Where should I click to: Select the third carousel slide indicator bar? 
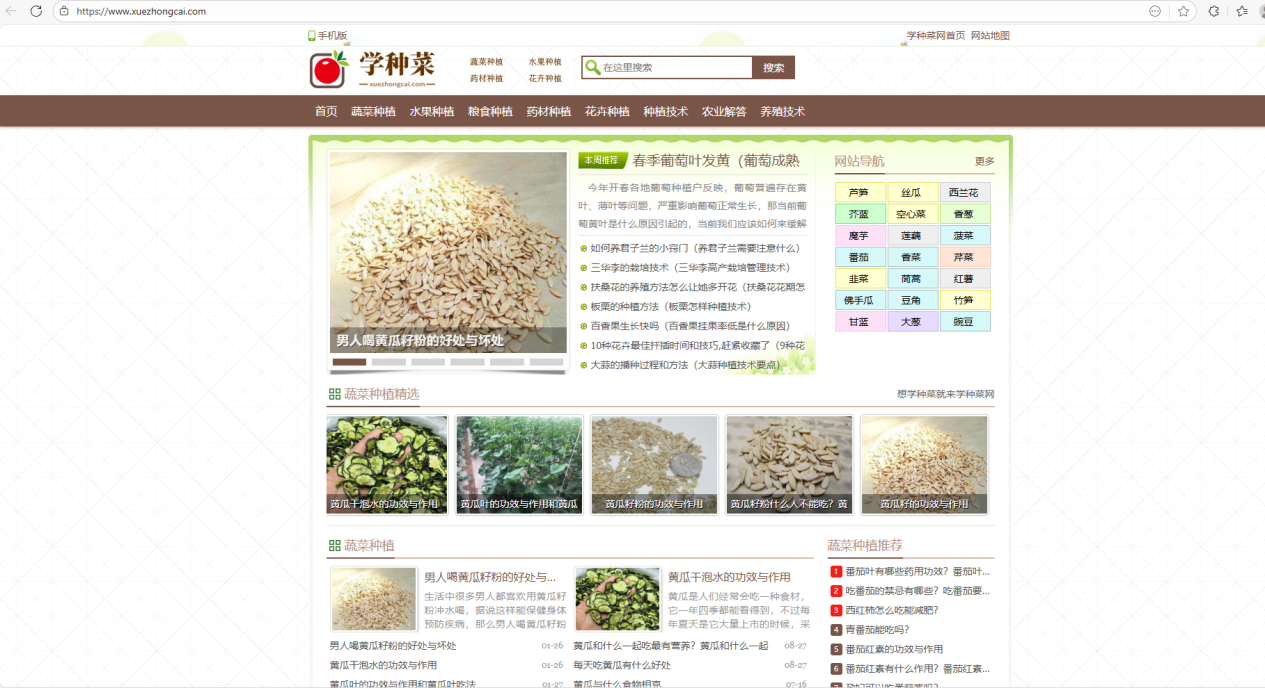click(428, 362)
